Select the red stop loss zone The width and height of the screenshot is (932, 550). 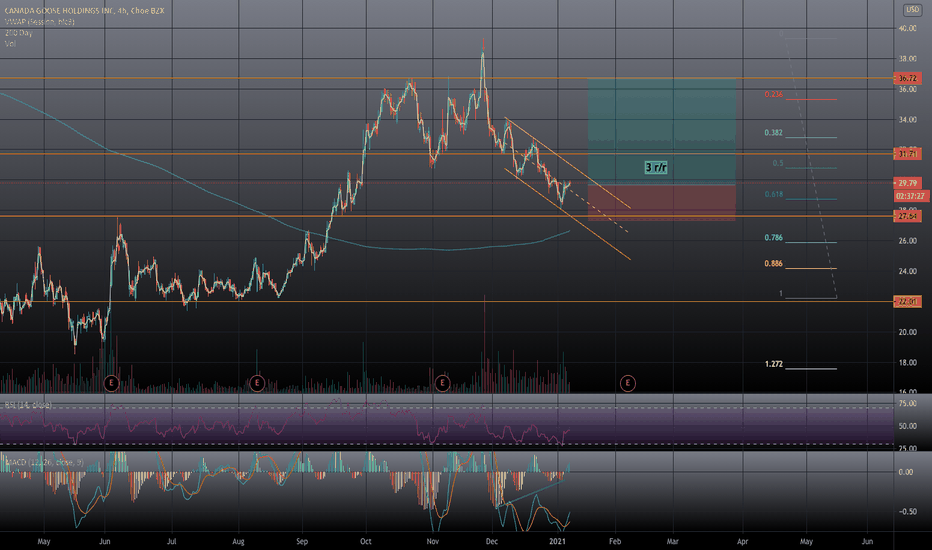[662, 202]
